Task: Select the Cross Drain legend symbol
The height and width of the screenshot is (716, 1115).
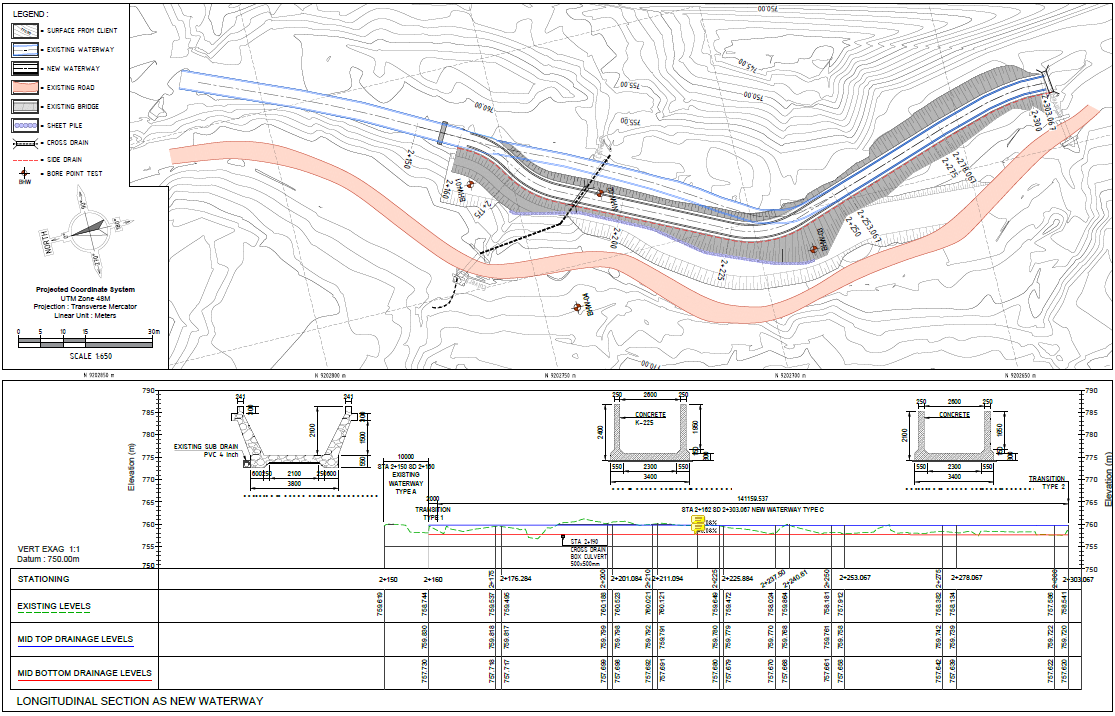Action: (26, 143)
